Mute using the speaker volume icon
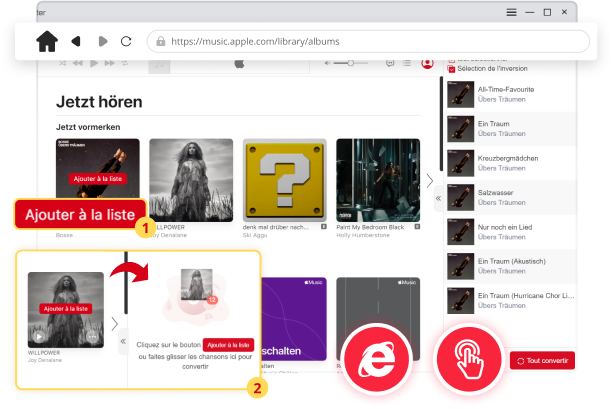This screenshot has width=613, height=409. tap(328, 63)
